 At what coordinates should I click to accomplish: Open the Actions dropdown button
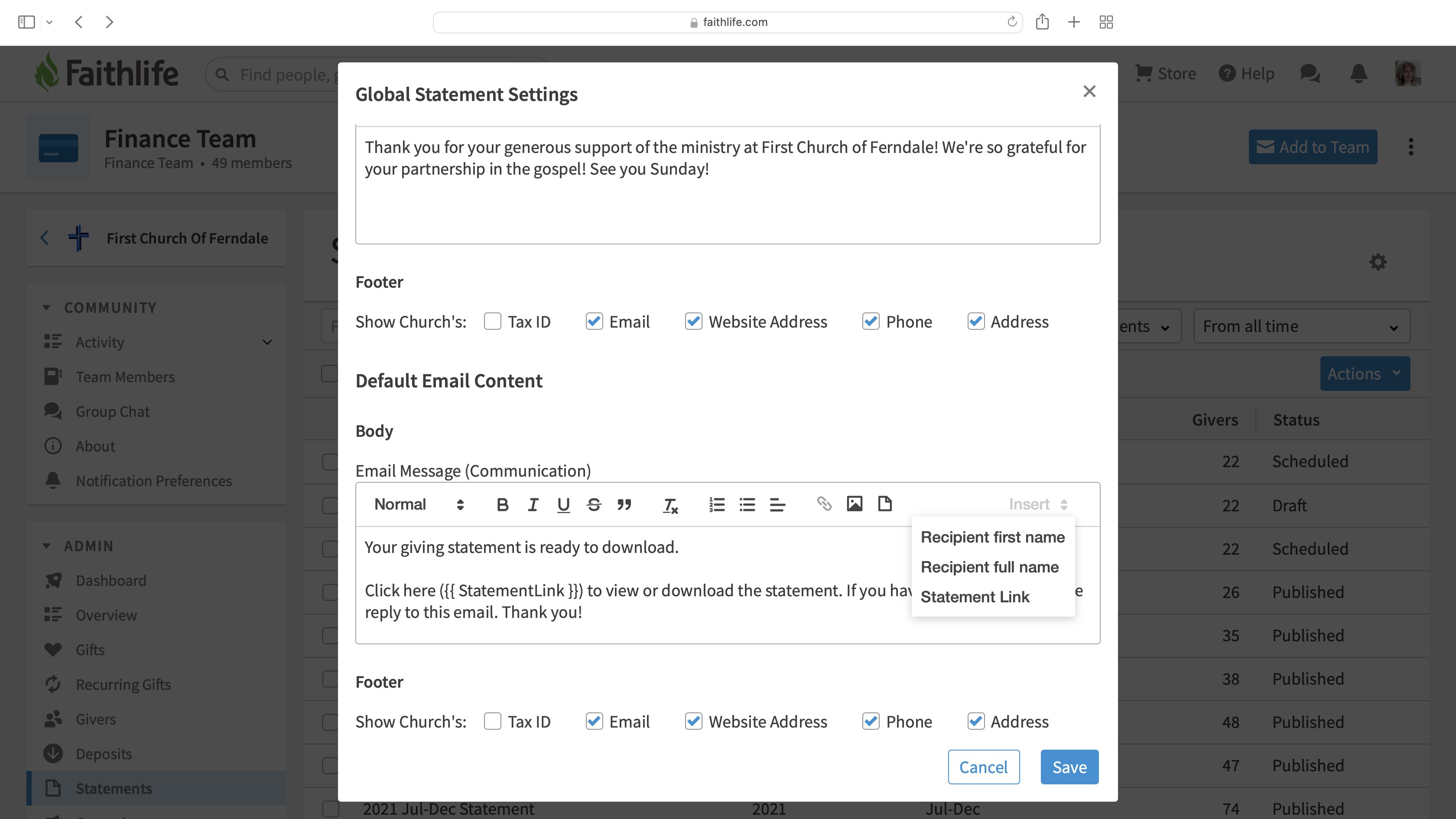[1365, 374]
